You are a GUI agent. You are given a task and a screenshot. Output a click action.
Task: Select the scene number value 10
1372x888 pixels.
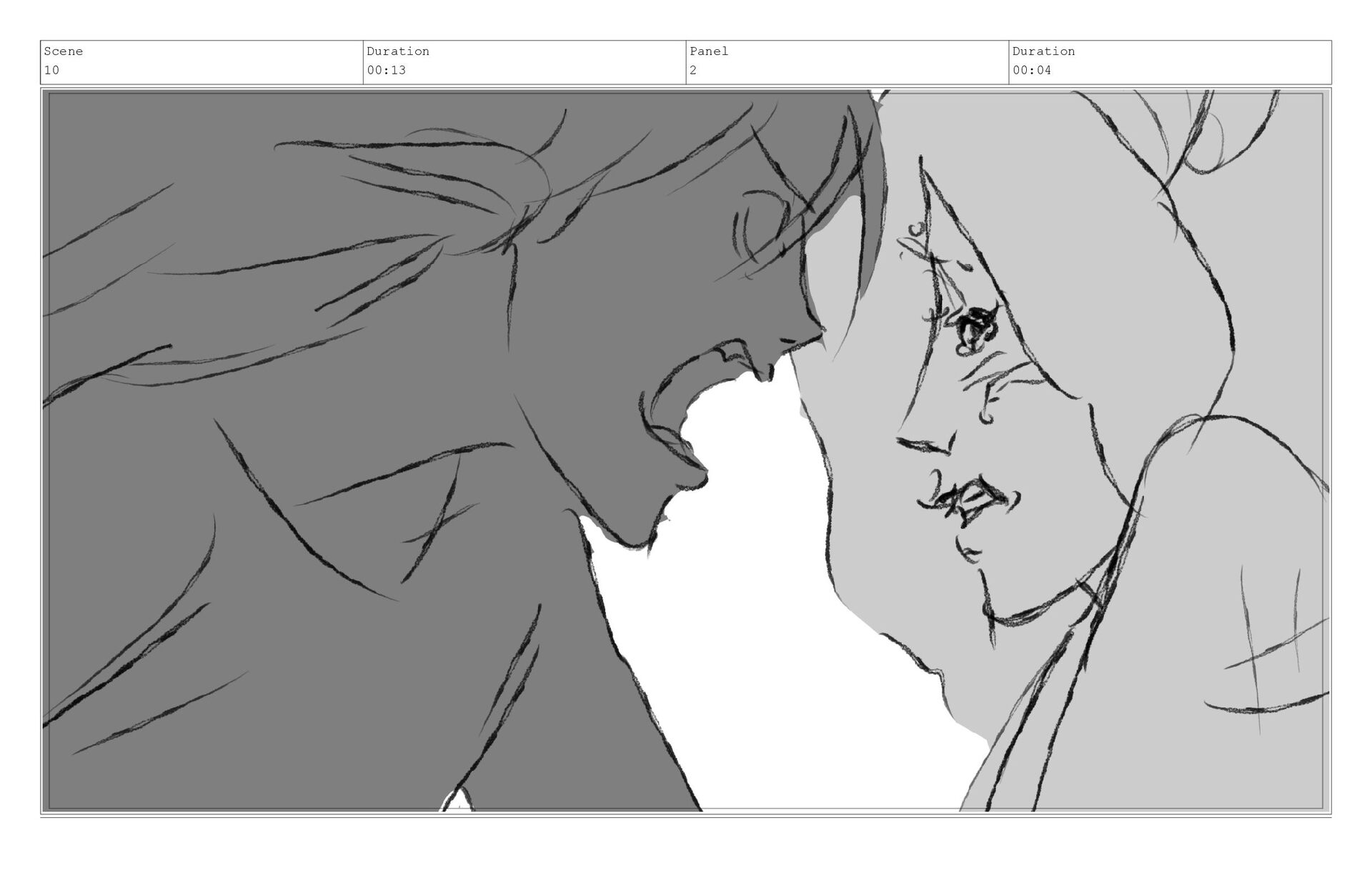(x=51, y=70)
